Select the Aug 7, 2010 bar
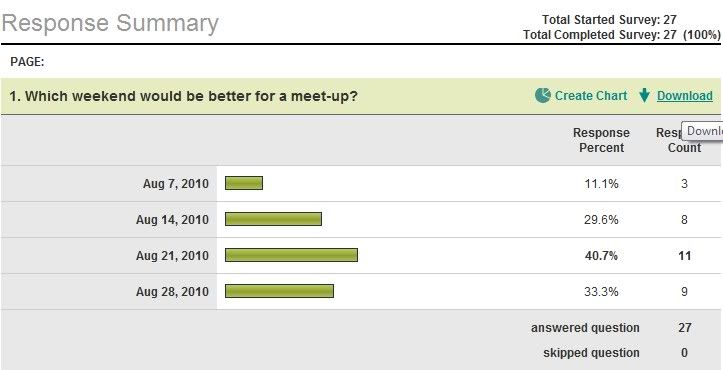The image size is (723, 370). coord(244,183)
